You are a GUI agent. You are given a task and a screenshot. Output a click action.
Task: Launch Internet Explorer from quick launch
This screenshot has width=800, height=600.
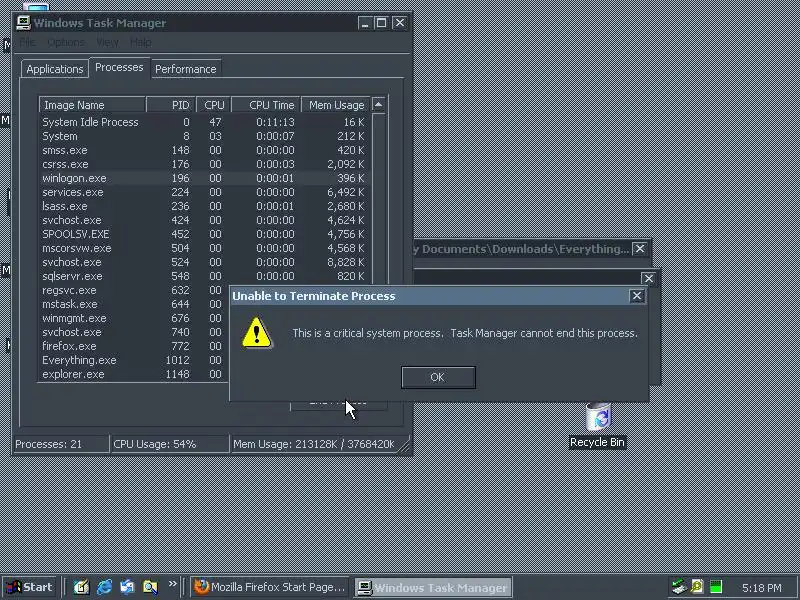click(104, 587)
